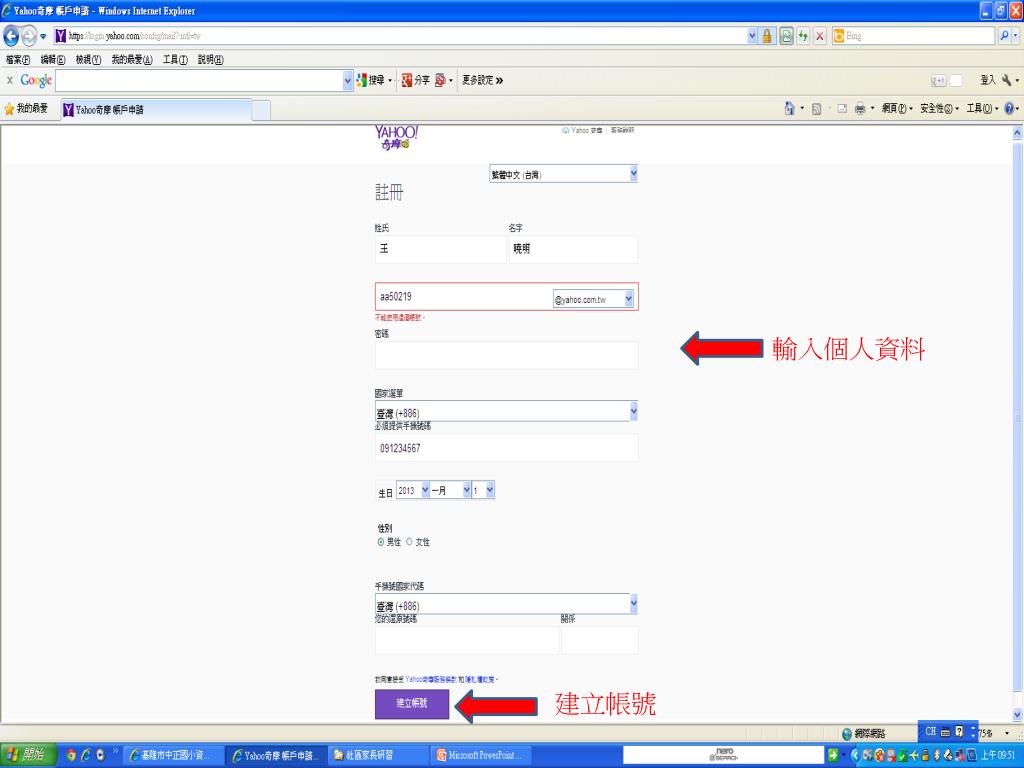The width and height of the screenshot is (1024, 768).
Task: Click the Print icon
Action: pos(861,109)
